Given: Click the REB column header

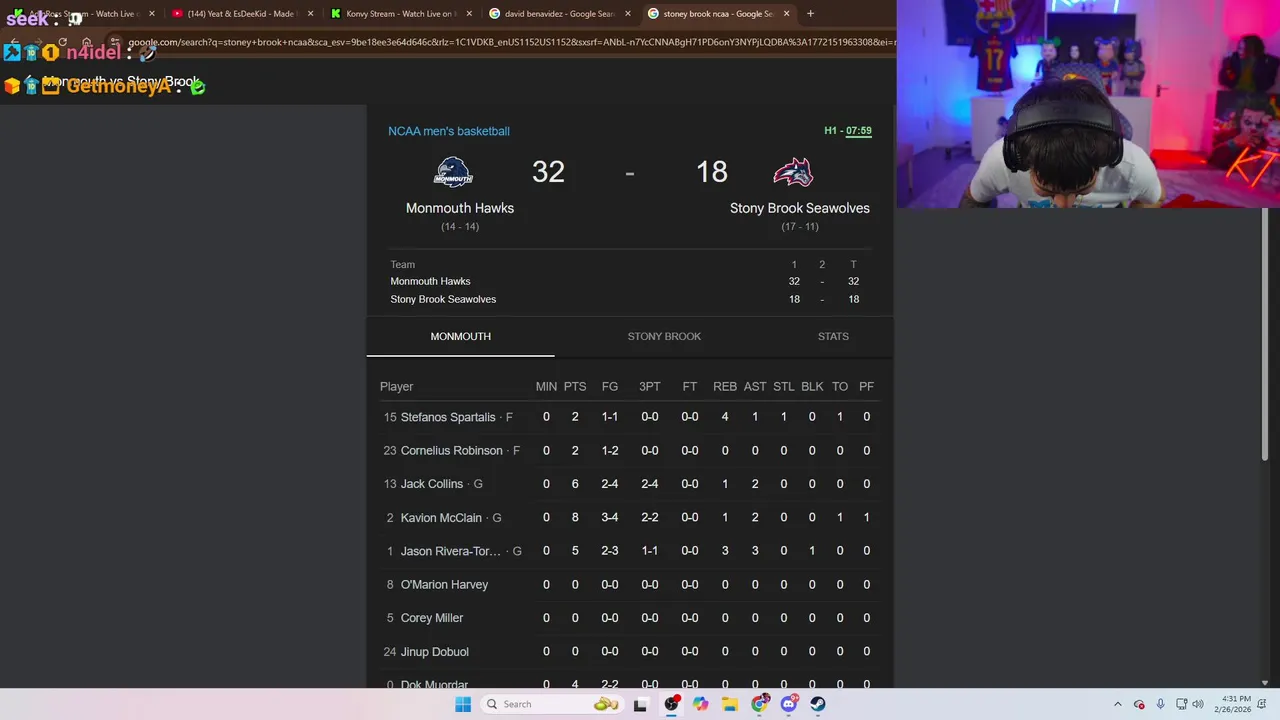Looking at the screenshot, I should point(725,387).
